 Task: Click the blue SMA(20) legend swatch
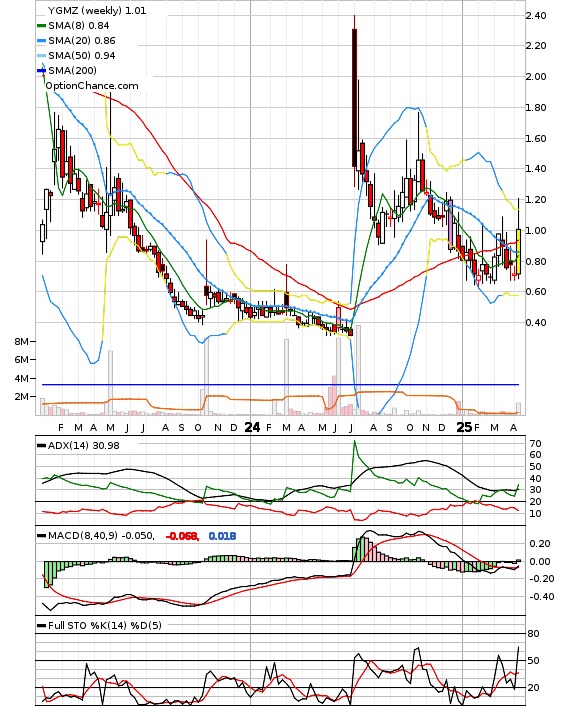[41, 41]
